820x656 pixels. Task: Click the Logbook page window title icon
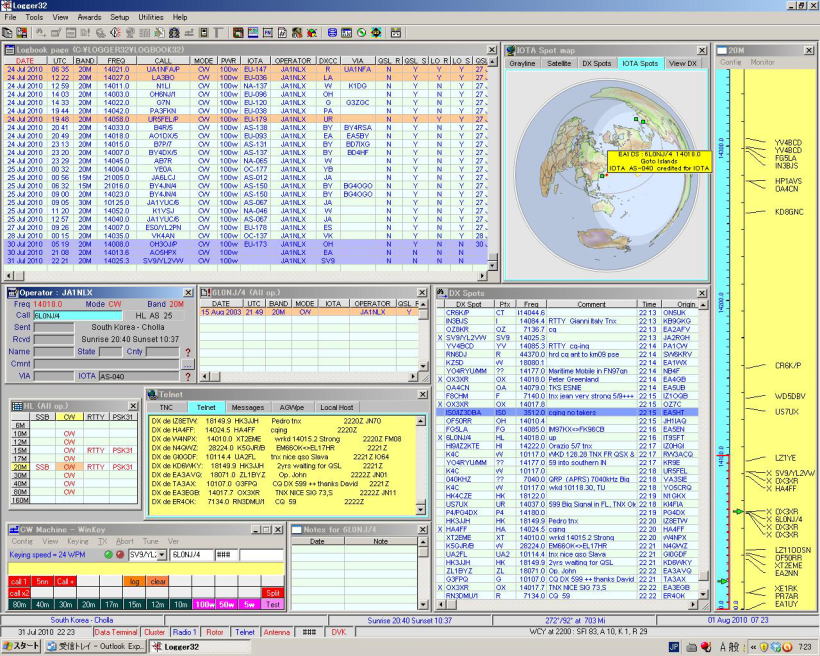tap(9, 50)
